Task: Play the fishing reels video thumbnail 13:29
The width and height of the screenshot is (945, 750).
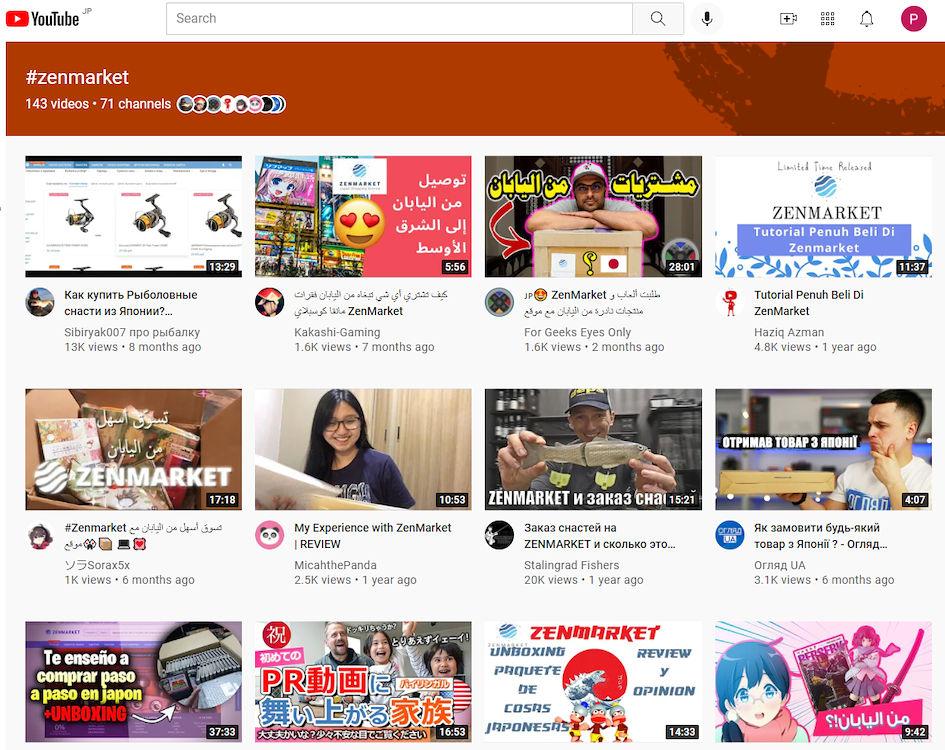Action: (x=133, y=216)
